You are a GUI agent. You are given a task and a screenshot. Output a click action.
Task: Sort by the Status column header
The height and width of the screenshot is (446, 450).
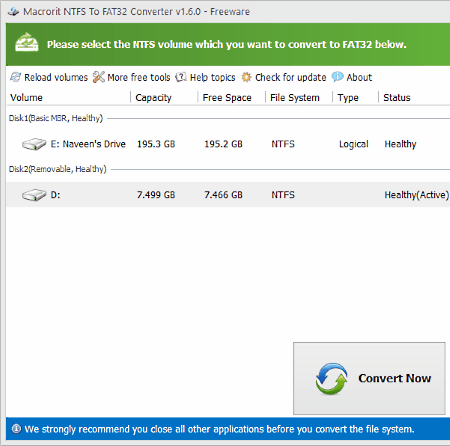pos(397,98)
